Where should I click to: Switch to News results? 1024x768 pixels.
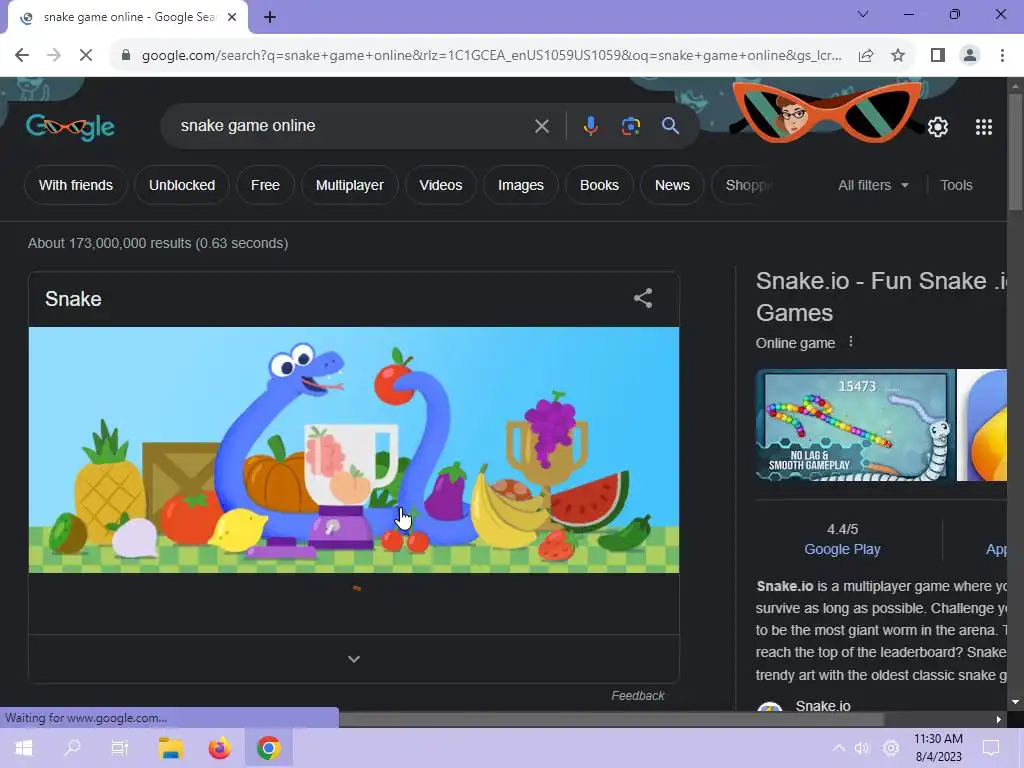672,185
